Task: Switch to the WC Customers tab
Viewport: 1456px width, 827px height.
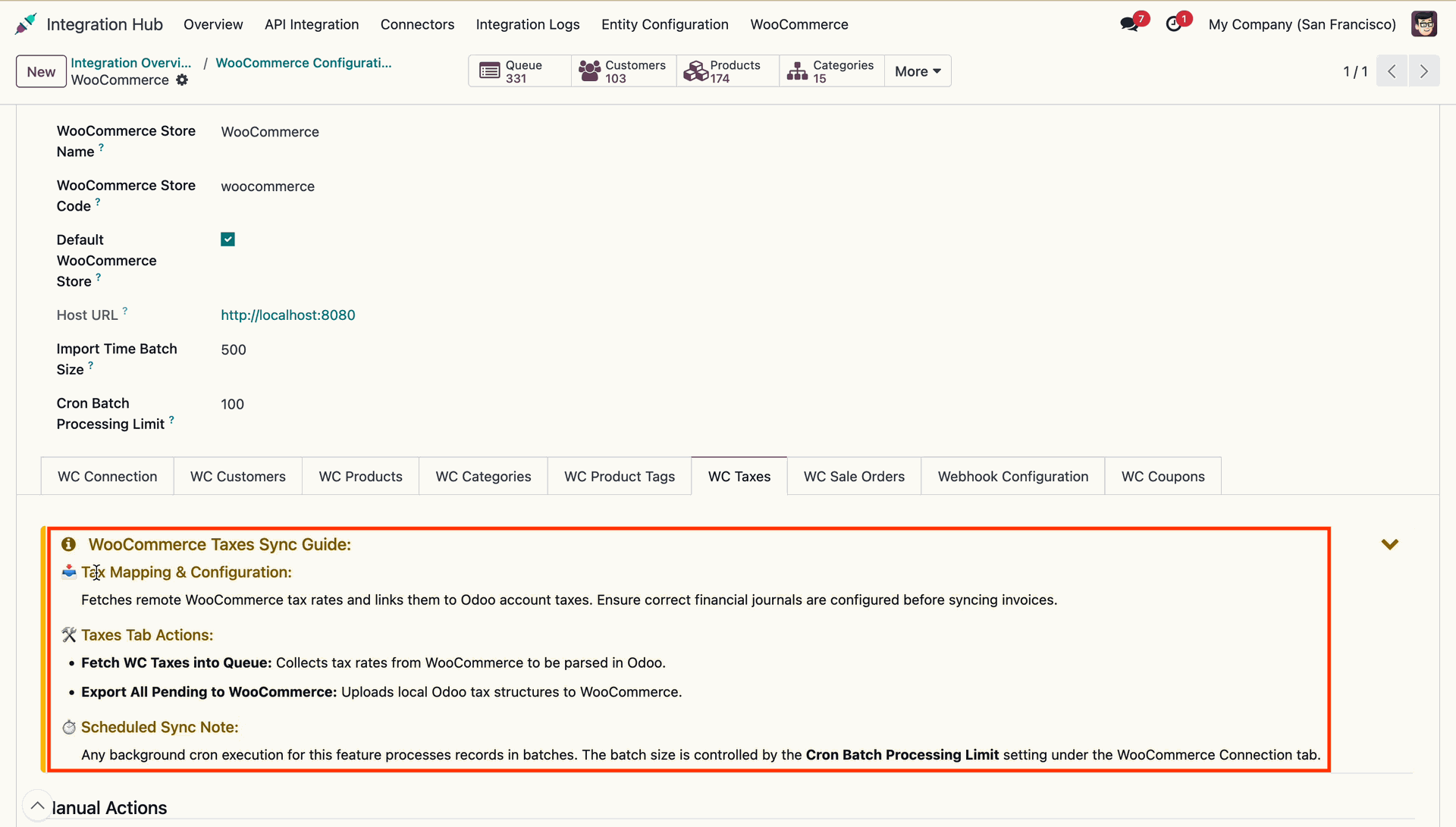Action: [238, 476]
